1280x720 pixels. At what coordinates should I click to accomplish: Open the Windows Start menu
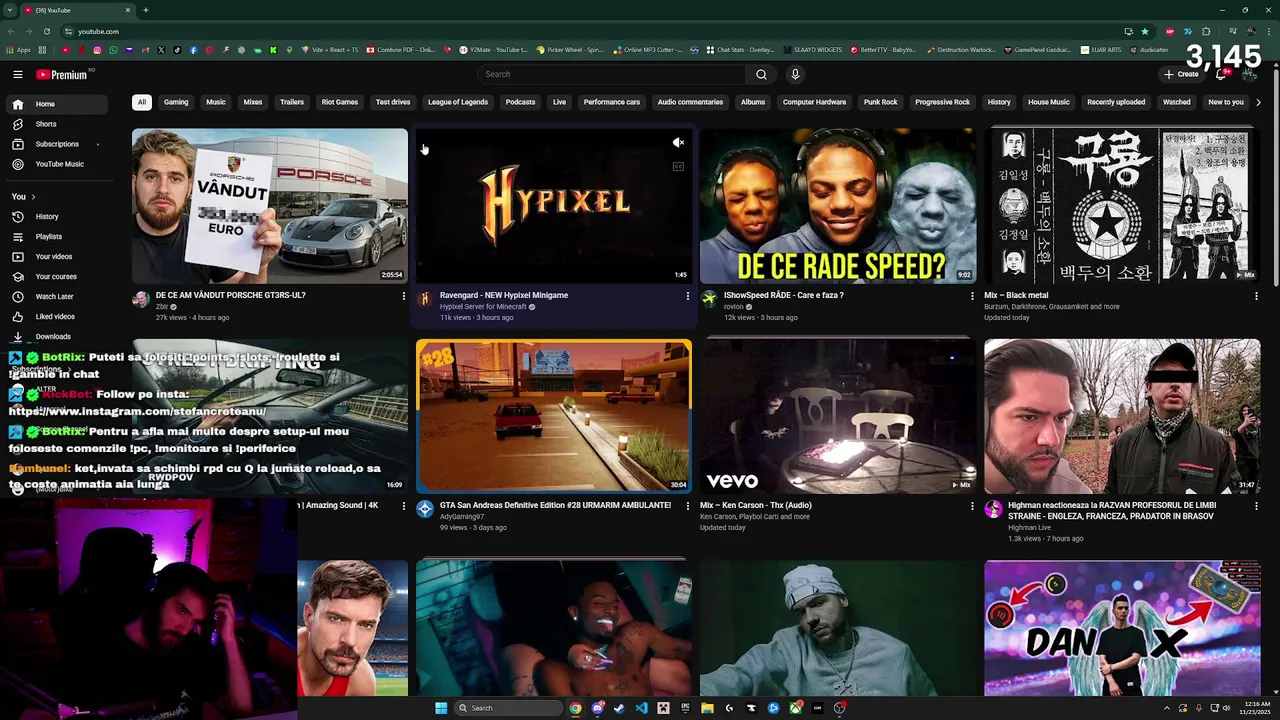click(x=441, y=708)
